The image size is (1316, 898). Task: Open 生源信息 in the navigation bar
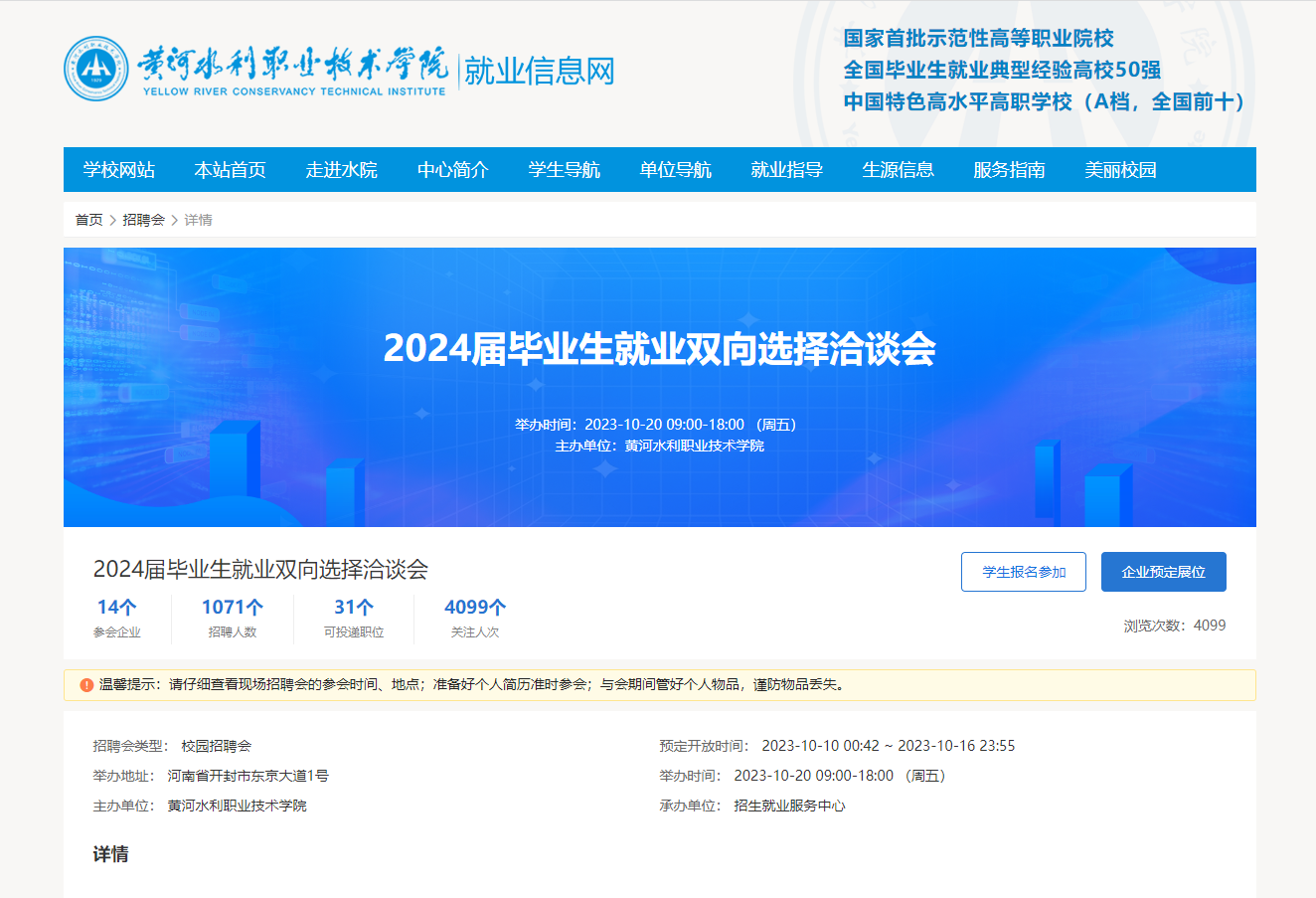899,170
